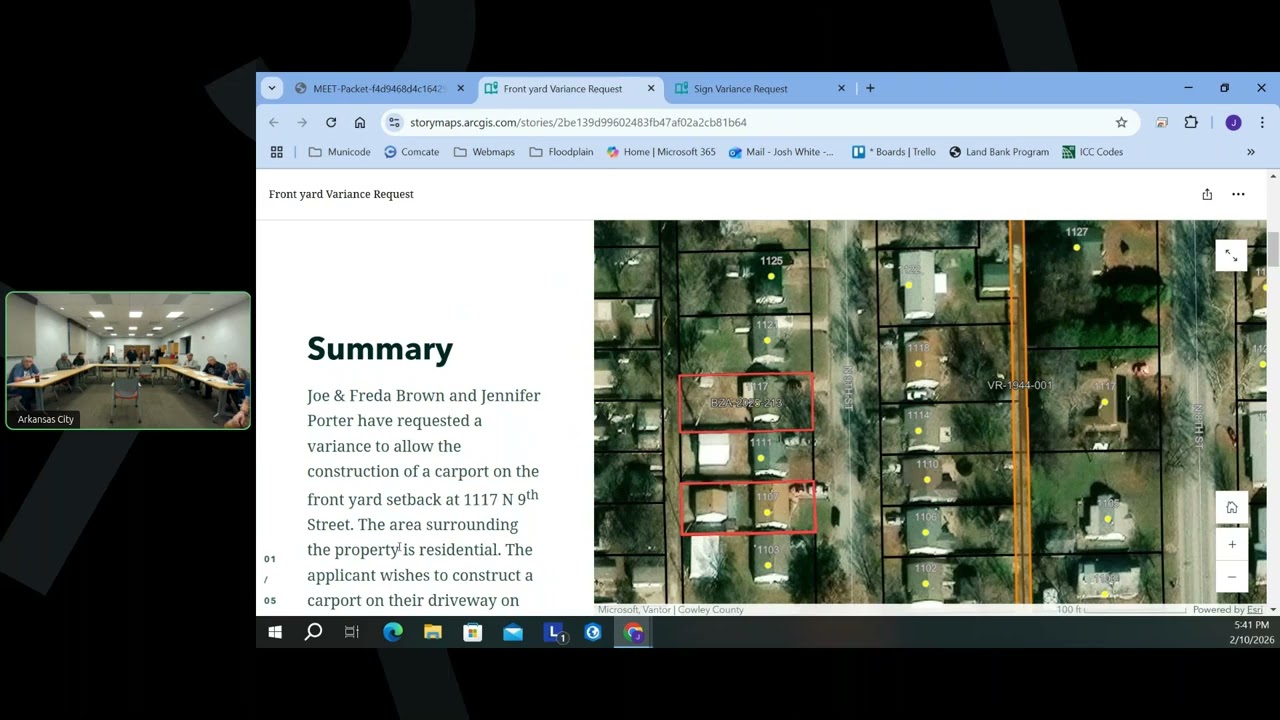Open Google Chrome in the taskbar
The width and height of the screenshot is (1280, 720).
pyautogui.click(x=633, y=632)
